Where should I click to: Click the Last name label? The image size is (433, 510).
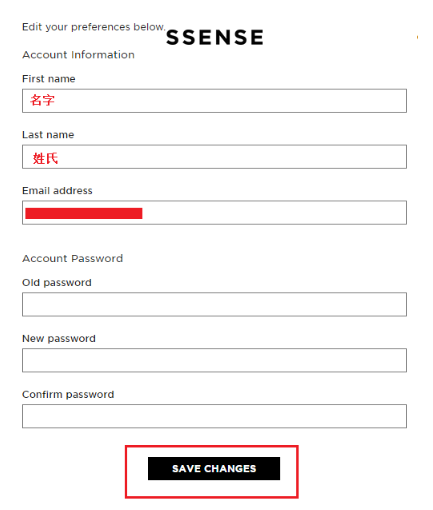(48, 135)
